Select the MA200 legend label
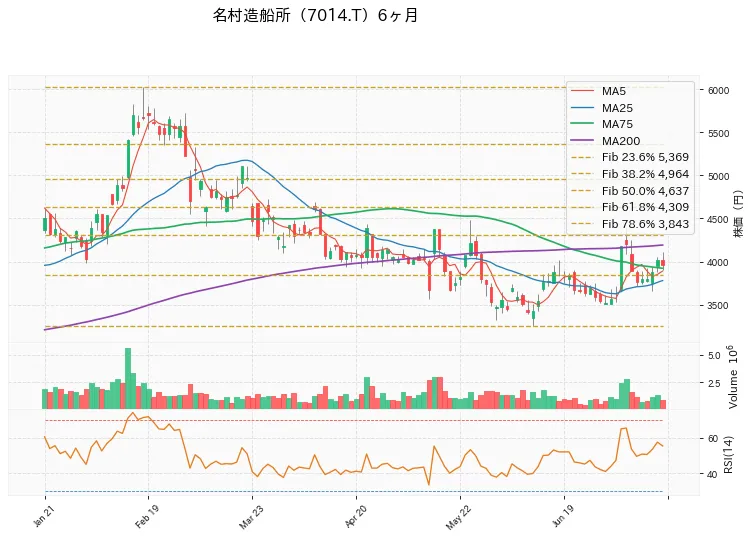 (621, 141)
